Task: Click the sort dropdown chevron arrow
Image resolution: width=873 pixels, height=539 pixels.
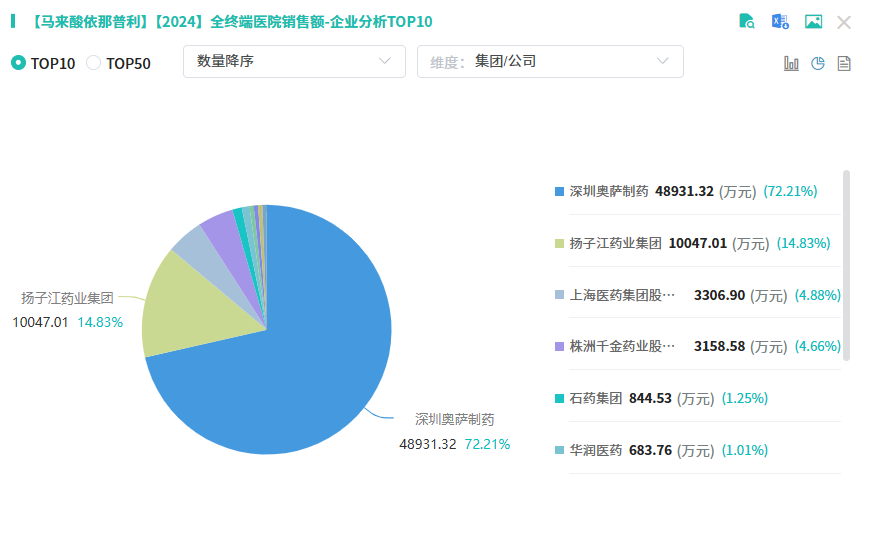Action: [385, 61]
